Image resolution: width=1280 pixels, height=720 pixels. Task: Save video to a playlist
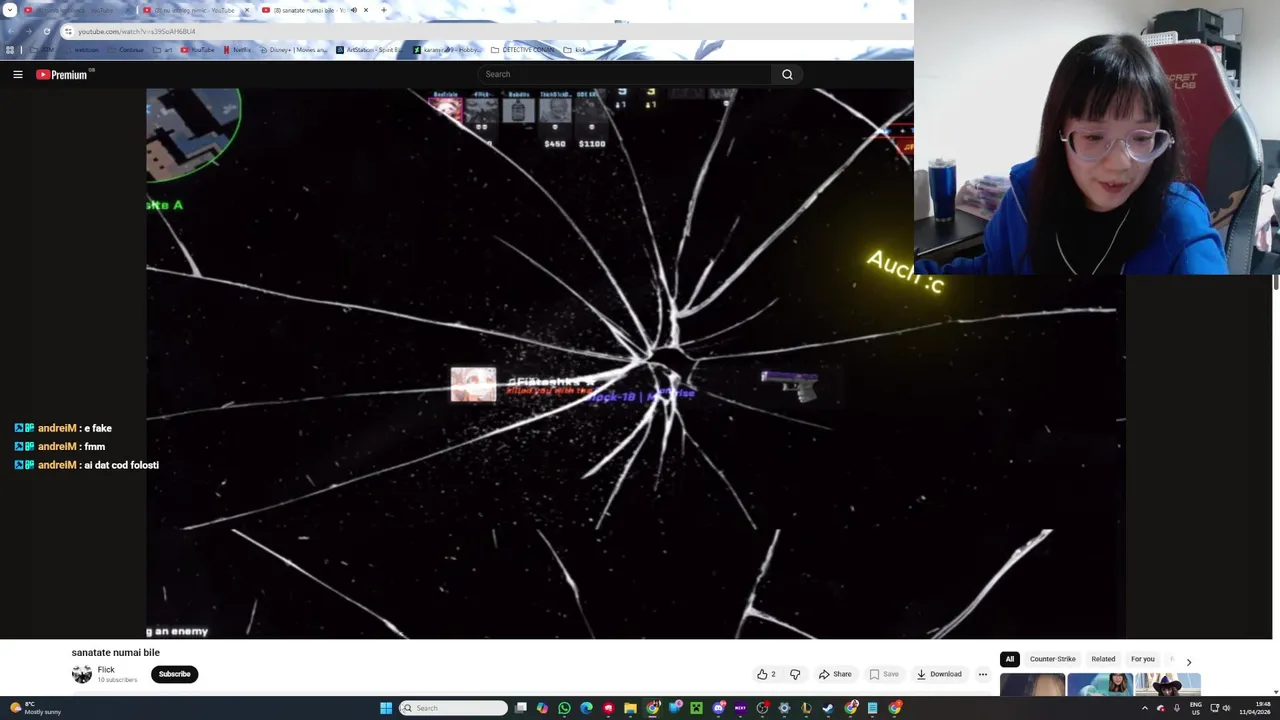pos(883,674)
